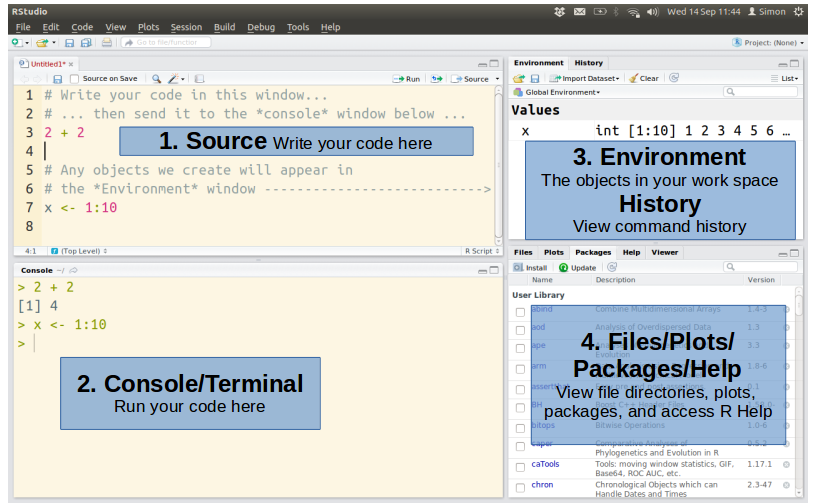Save current document in main toolbar
This screenshot has width=816, height=504.
coord(69,43)
